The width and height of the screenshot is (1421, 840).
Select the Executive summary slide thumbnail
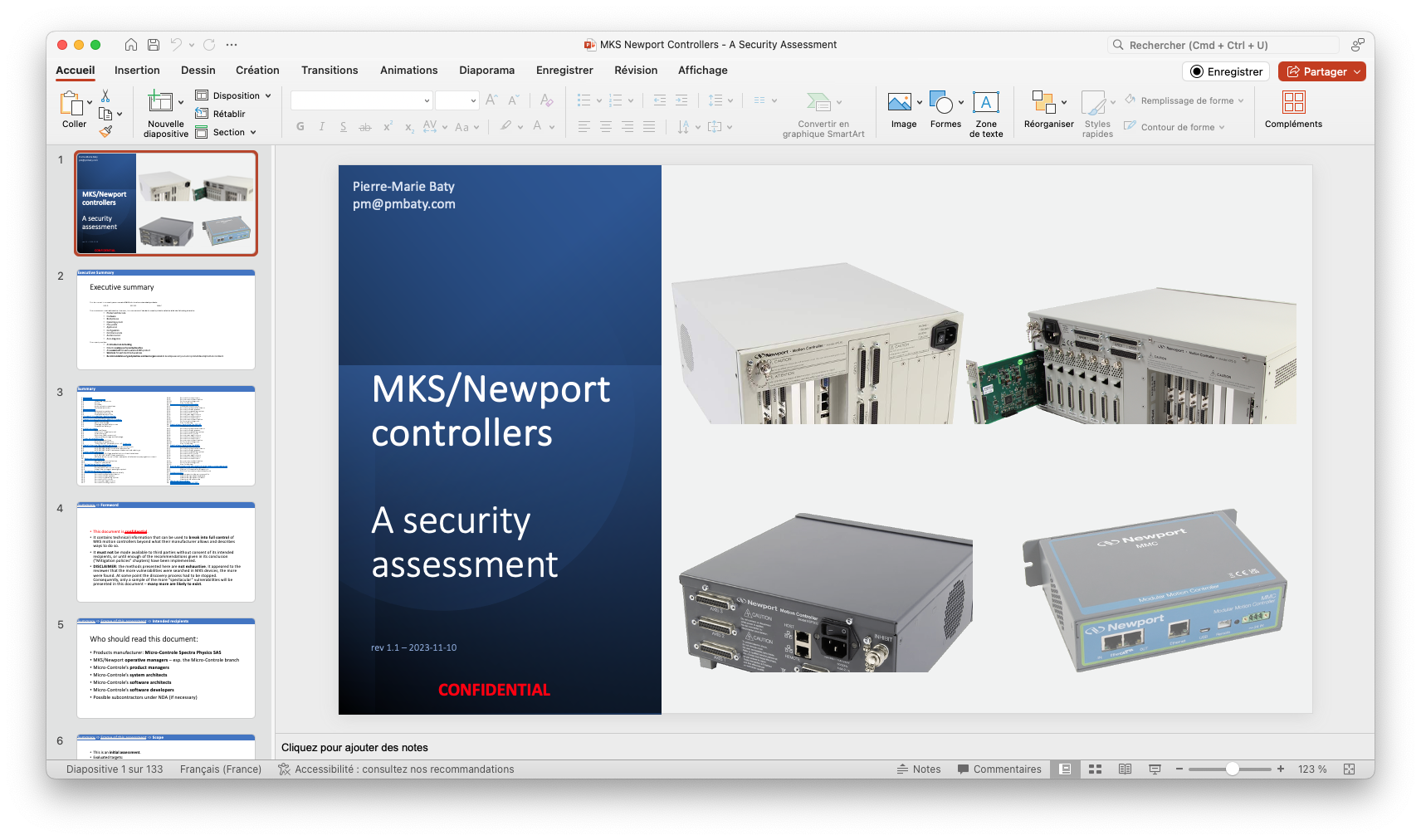coord(166,320)
